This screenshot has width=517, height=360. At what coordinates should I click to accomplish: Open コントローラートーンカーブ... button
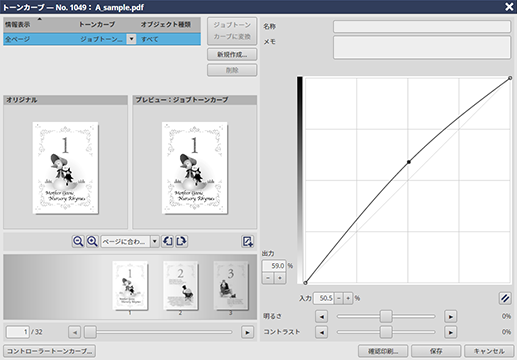tap(49, 351)
